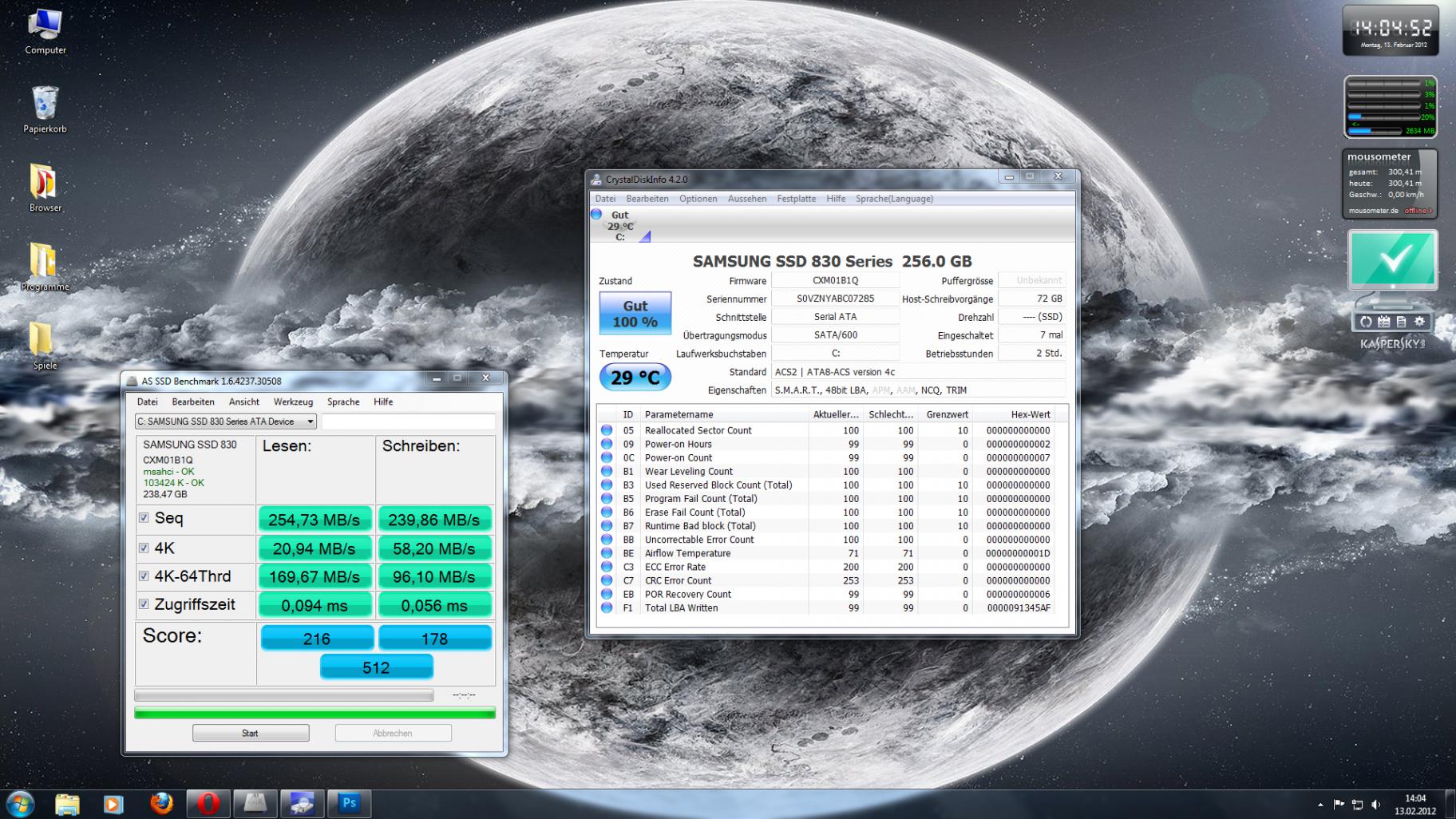Select the Spiele folder on desktop
1456x819 pixels.
click(x=45, y=346)
